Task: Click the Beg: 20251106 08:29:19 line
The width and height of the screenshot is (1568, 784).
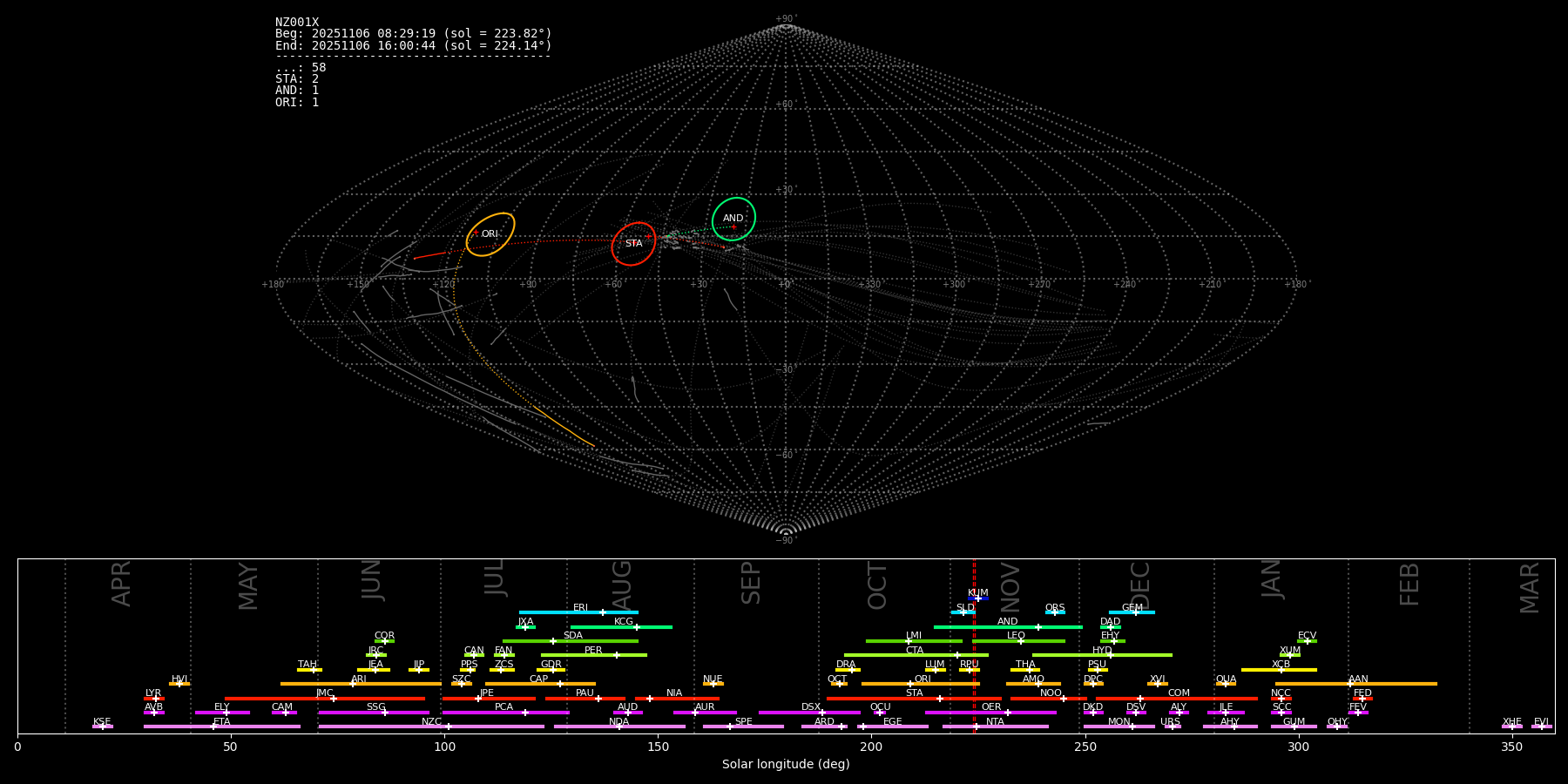Action: (414, 34)
